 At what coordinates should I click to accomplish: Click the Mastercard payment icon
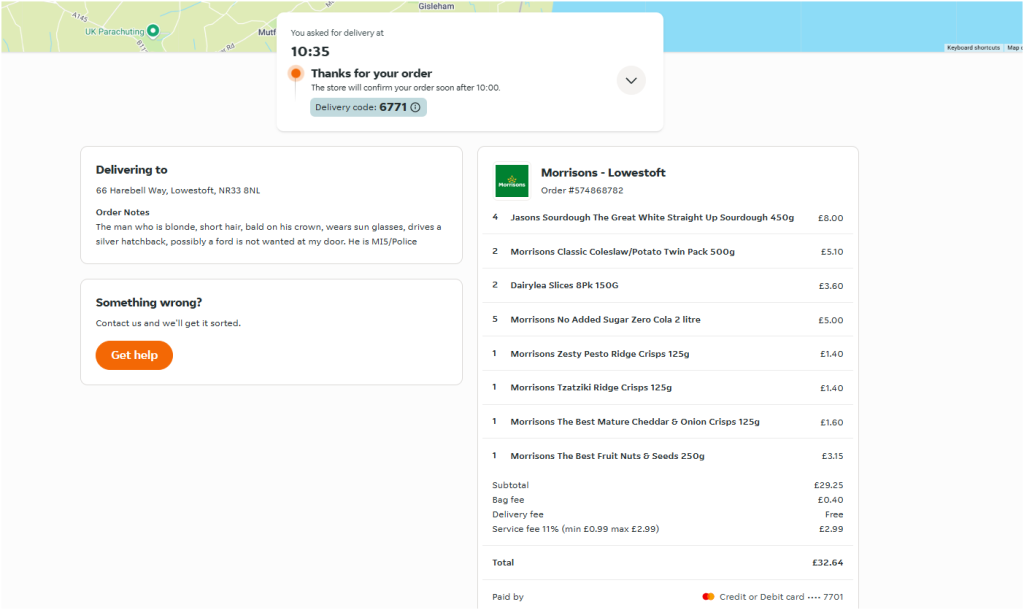tap(708, 596)
